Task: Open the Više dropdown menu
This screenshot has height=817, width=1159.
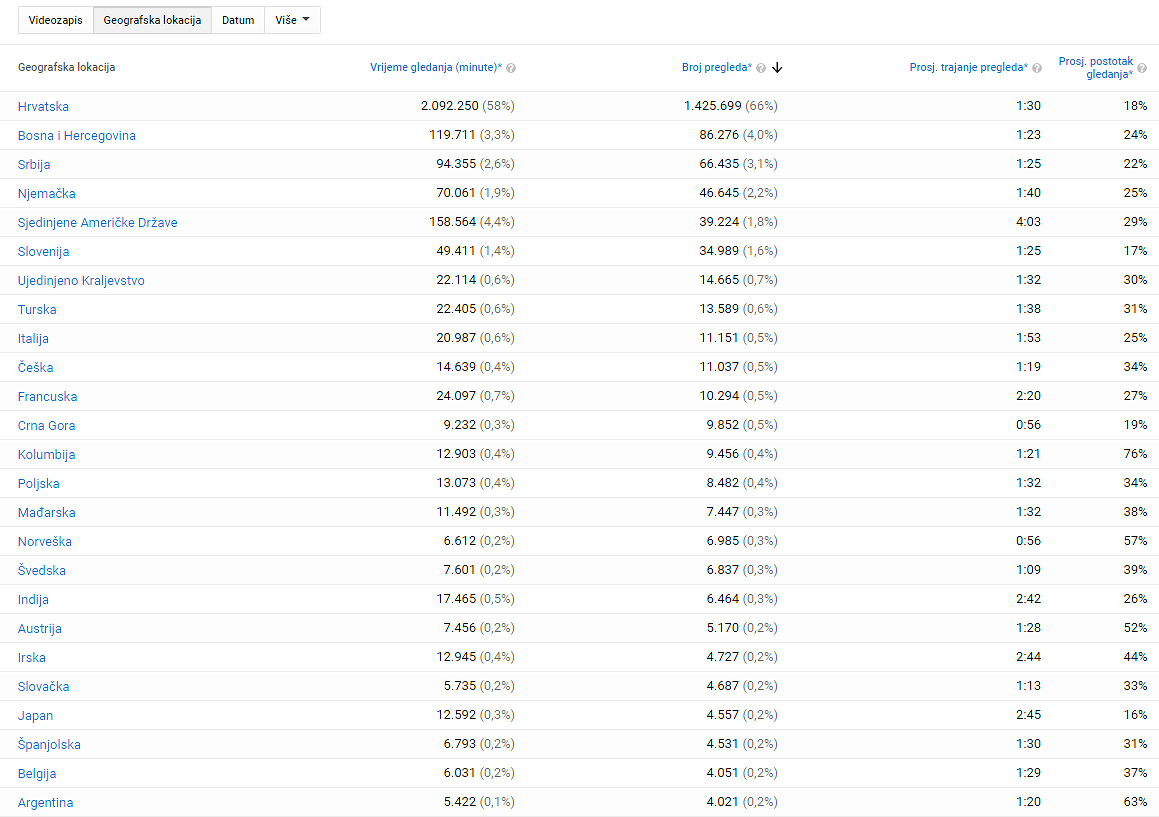Action: coord(292,20)
